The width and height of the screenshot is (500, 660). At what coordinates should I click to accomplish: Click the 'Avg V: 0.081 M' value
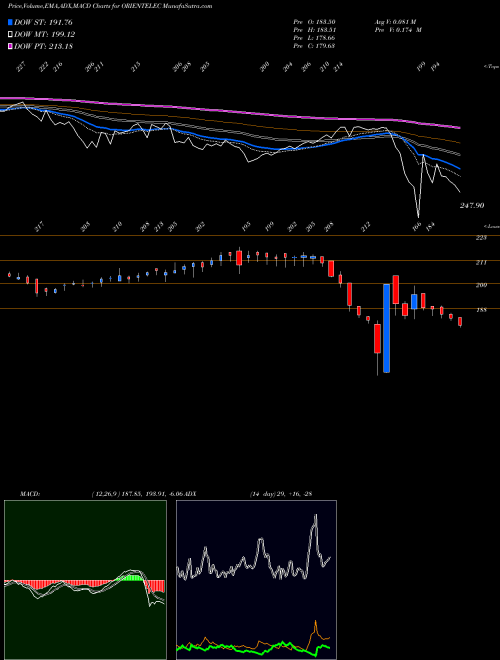395,22
